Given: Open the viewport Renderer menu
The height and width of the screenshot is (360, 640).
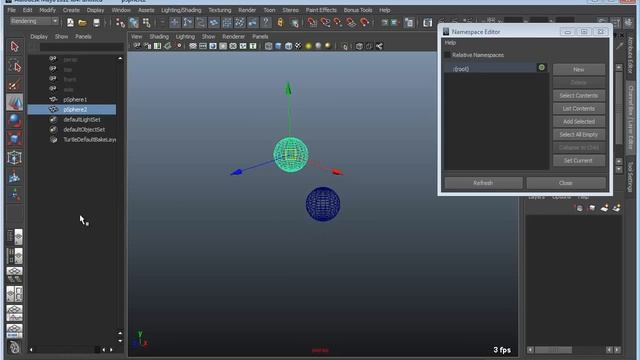Looking at the screenshot, I should point(233,36).
